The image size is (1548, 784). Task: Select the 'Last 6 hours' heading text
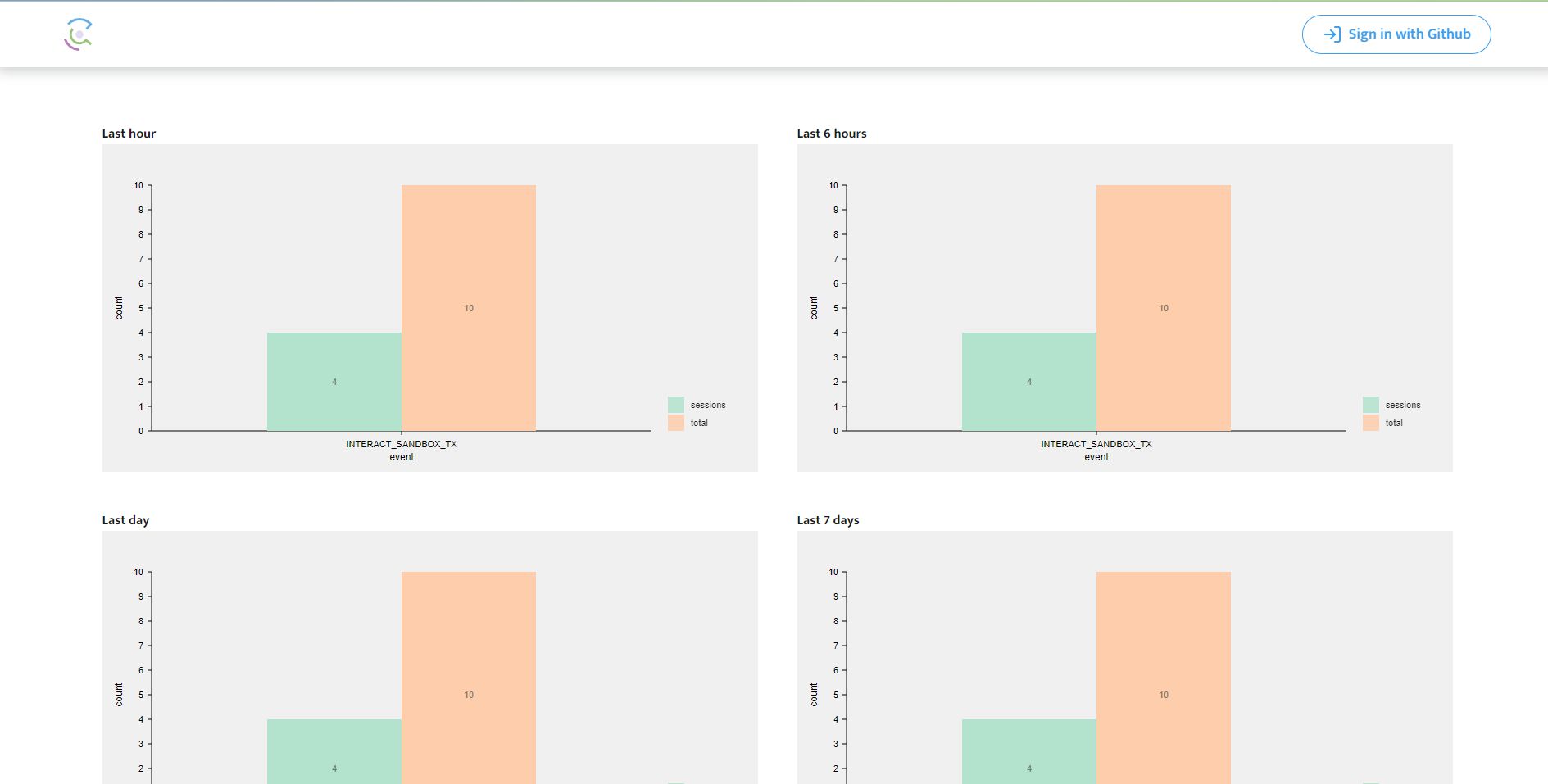point(832,134)
